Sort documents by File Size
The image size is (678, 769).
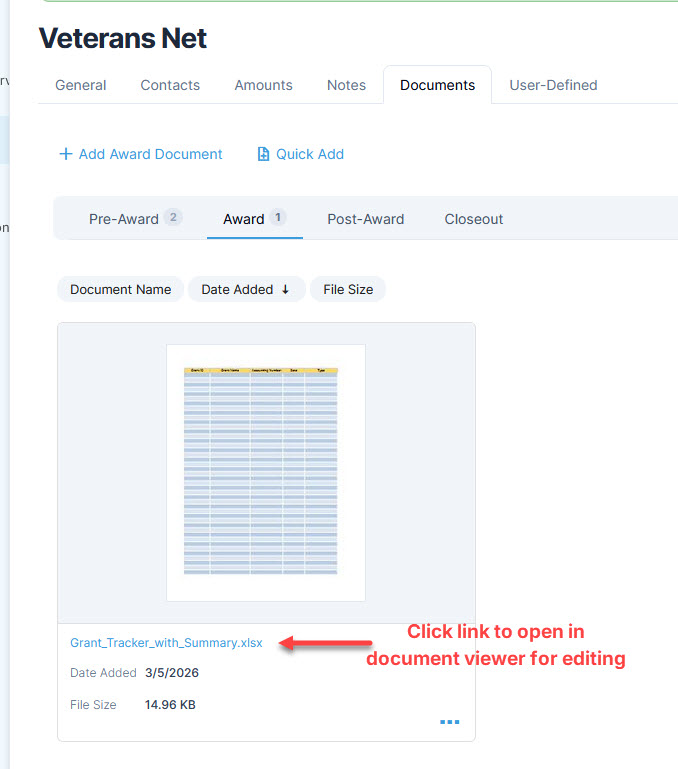pos(347,290)
